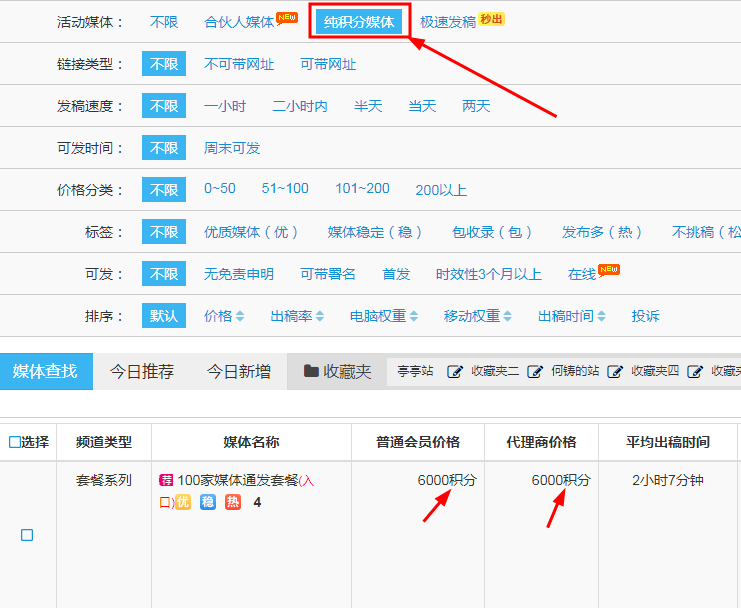The image size is (741, 608).
Task: Click the red 热 hot badge
Action: click(233, 502)
